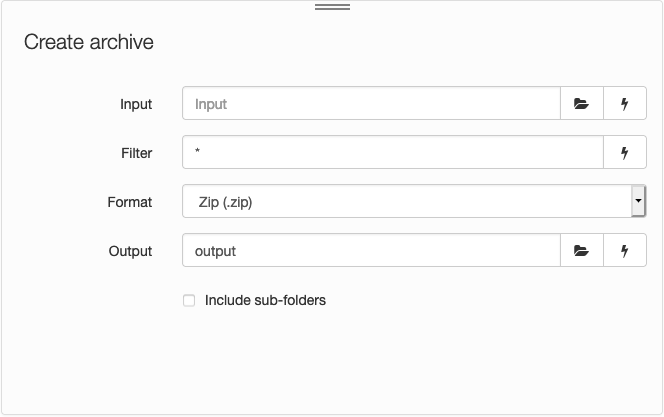Click the Format dropdown arrow button
The width and height of the screenshot is (664, 417).
[x=638, y=201]
